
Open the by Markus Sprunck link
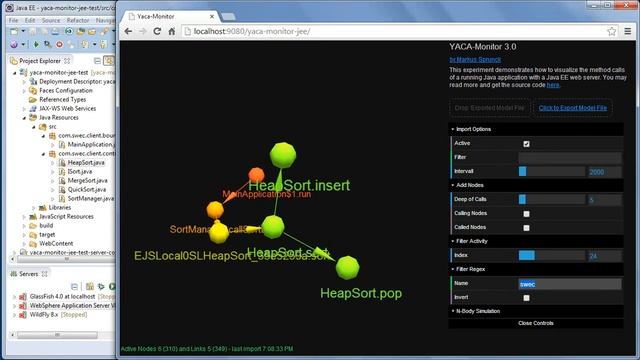pos(475,60)
